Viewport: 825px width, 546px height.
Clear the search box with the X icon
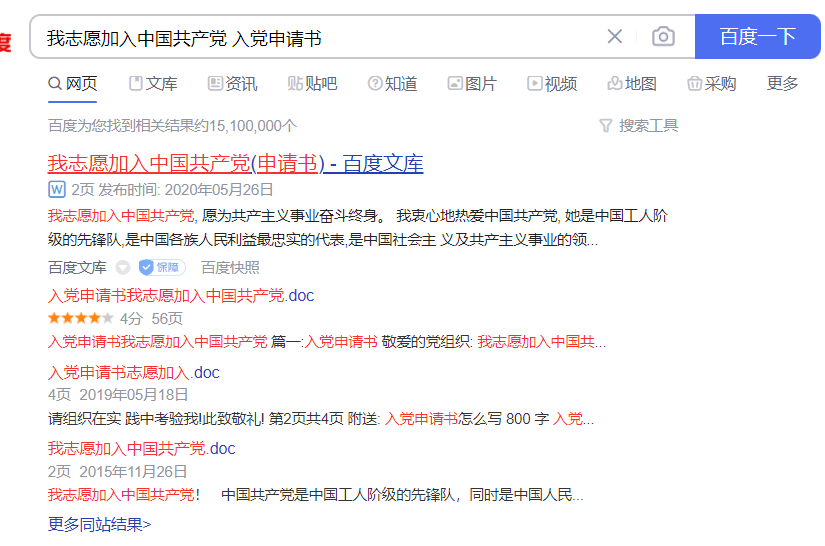[615, 36]
